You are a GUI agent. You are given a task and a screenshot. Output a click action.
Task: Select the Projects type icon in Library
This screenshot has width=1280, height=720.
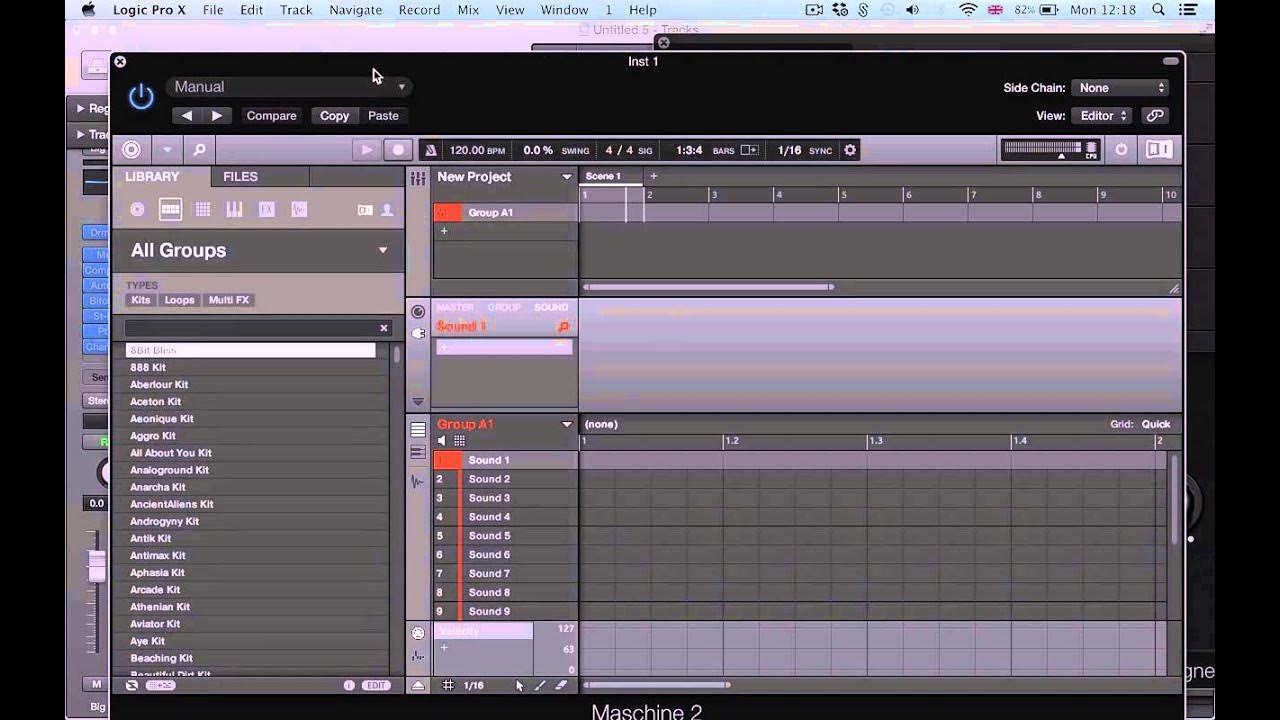coord(138,209)
